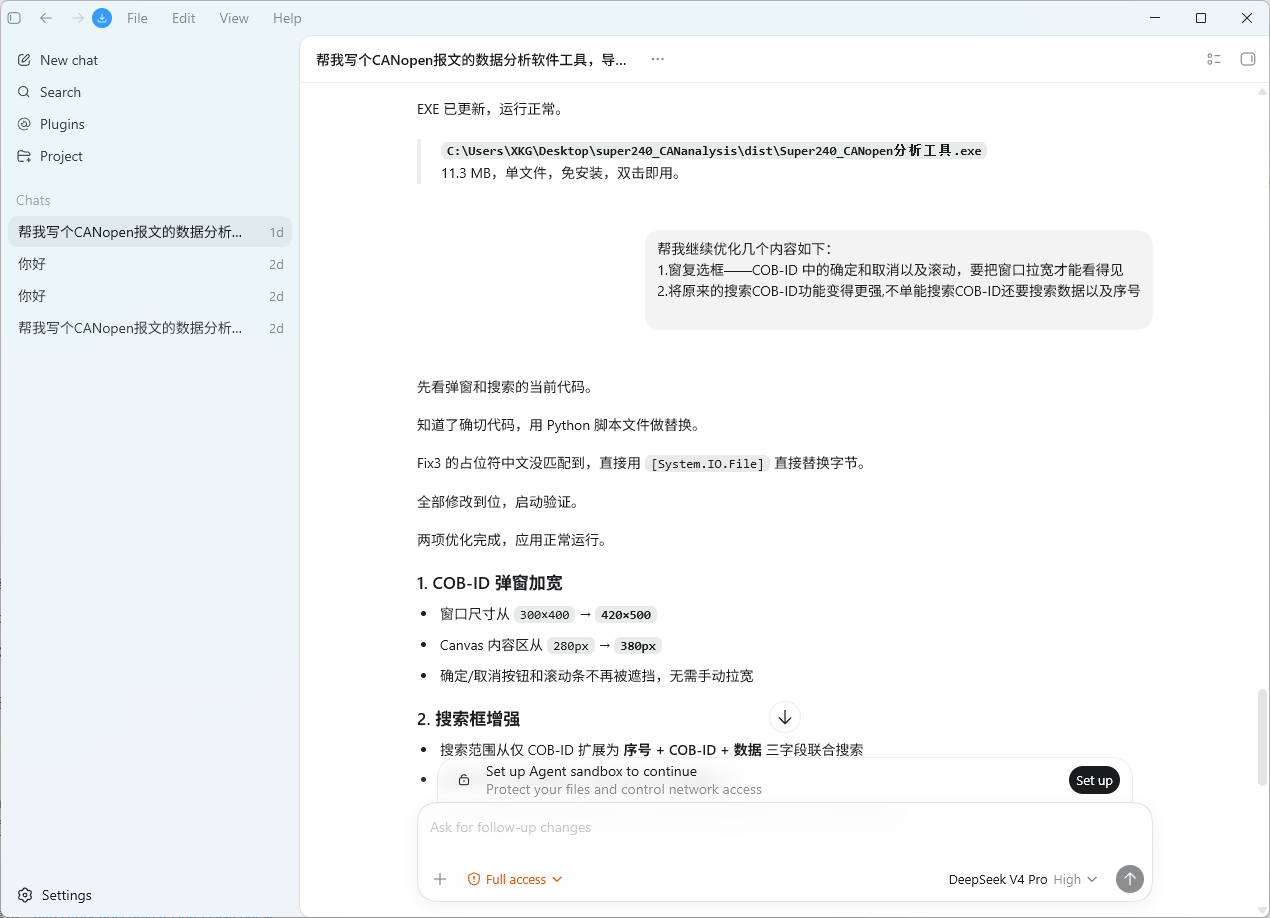Open the task list icon in header
The height and width of the screenshot is (918, 1270).
(x=1214, y=59)
